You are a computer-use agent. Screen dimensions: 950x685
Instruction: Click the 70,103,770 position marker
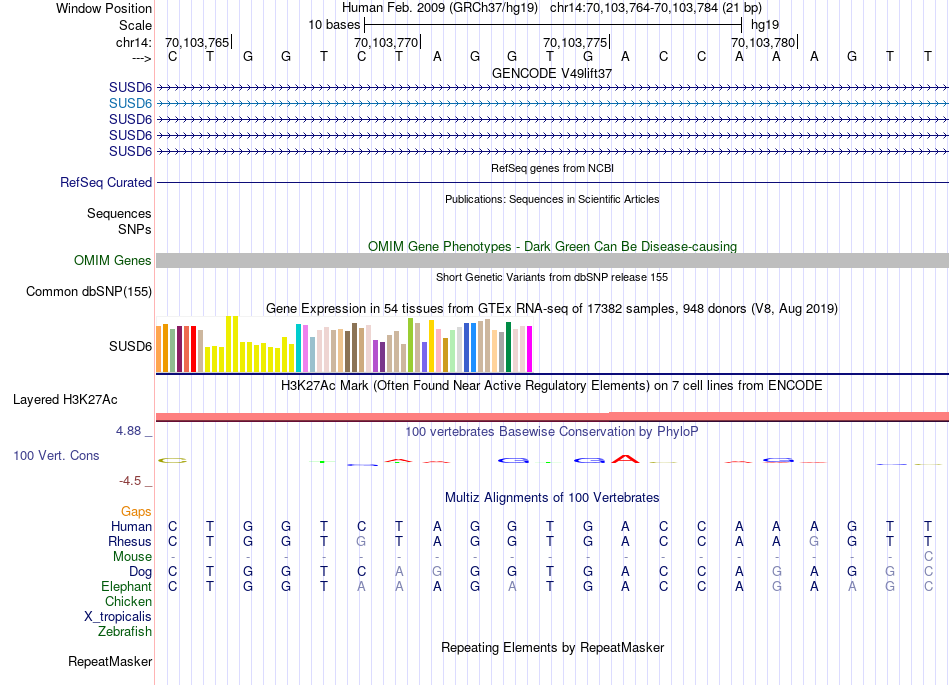point(386,43)
